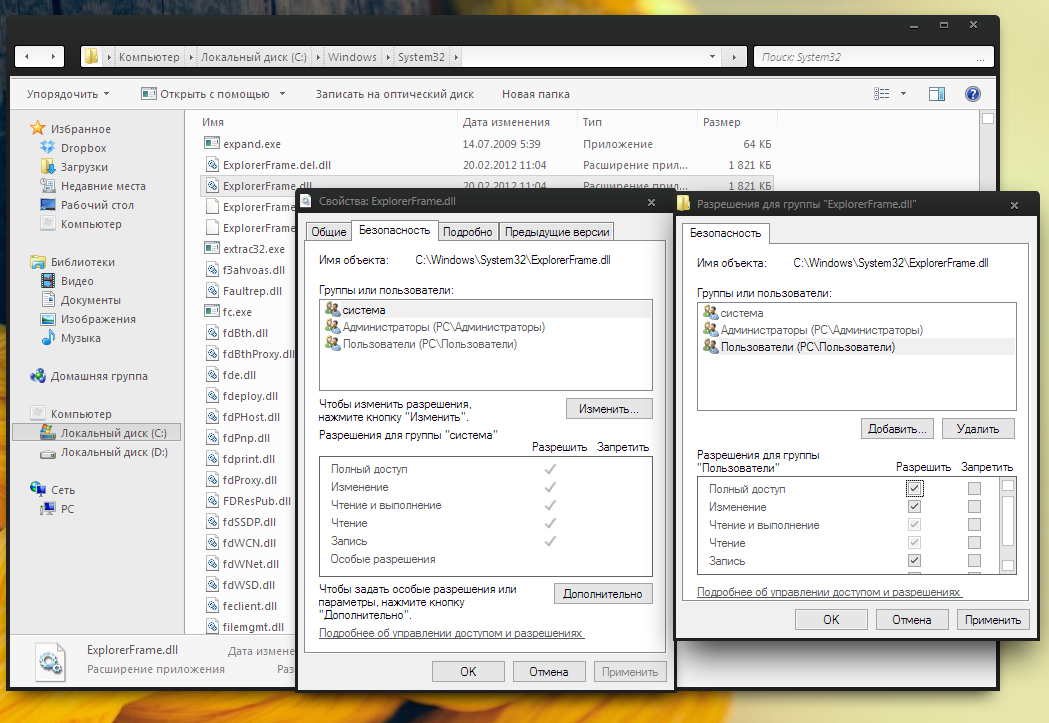The width and height of the screenshot is (1049, 723).
Task: Click the Удалить button
Action: coord(978,429)
